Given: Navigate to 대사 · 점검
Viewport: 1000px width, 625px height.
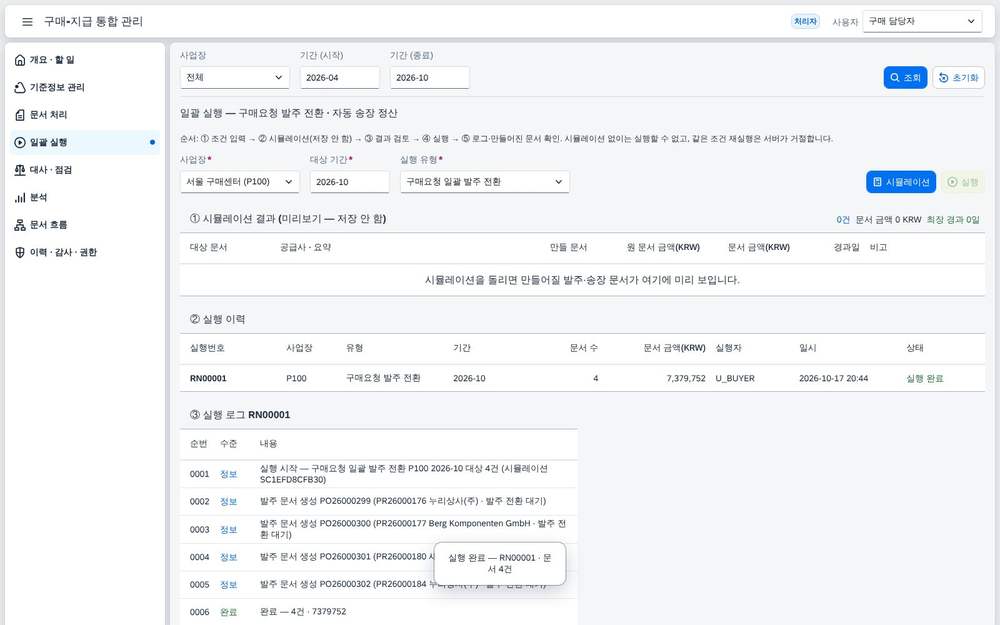Looking at the screenshot, I should pos(85,170).
